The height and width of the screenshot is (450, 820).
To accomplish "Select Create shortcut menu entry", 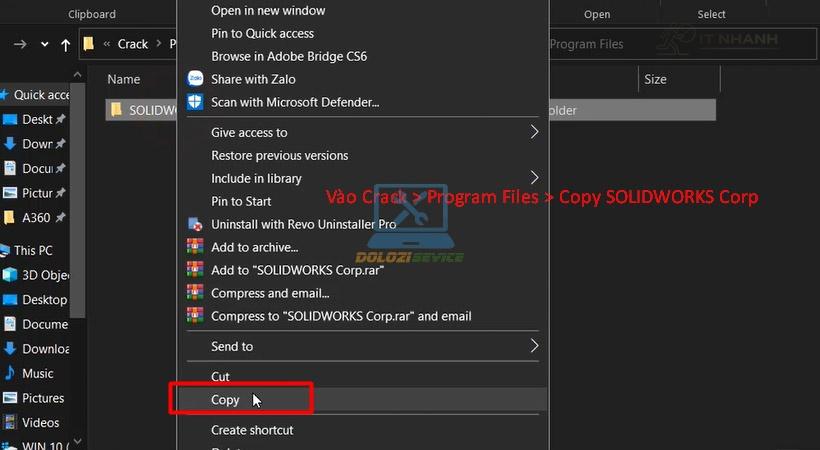I will coord(252,430).
